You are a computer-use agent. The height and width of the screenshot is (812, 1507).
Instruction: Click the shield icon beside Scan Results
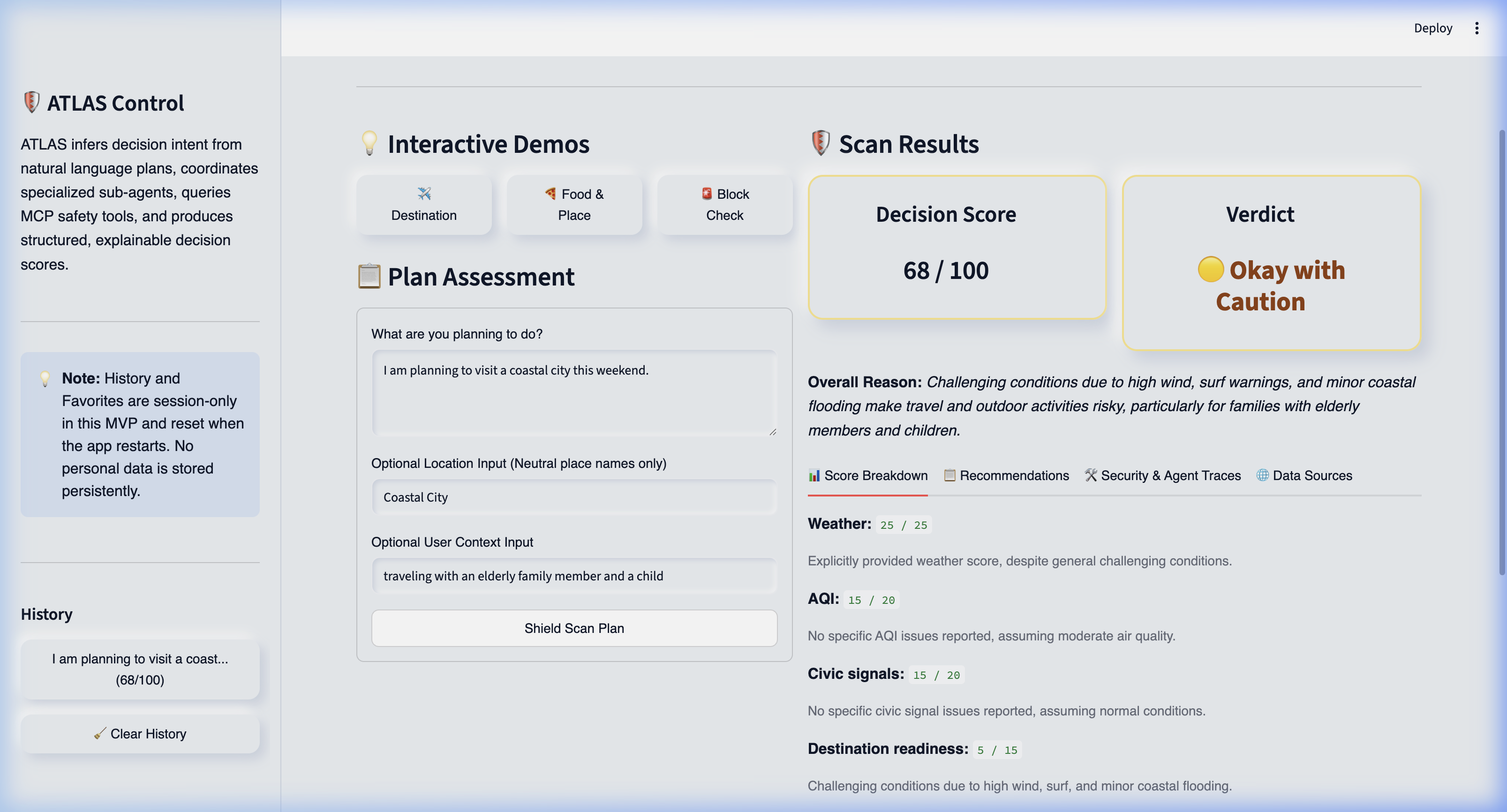click(x=821, y=143)
